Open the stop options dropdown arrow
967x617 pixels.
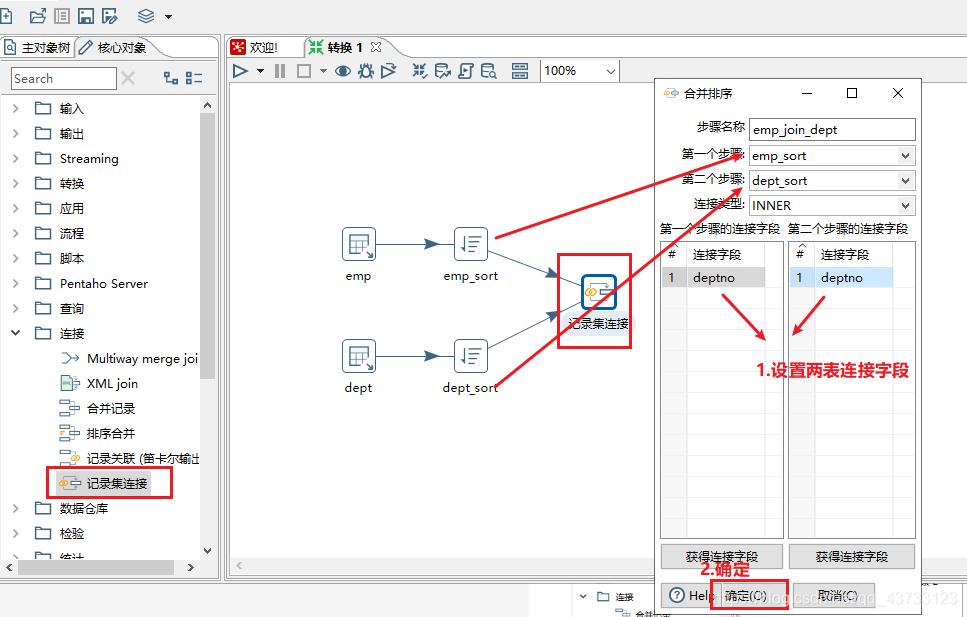click(323, 72)
